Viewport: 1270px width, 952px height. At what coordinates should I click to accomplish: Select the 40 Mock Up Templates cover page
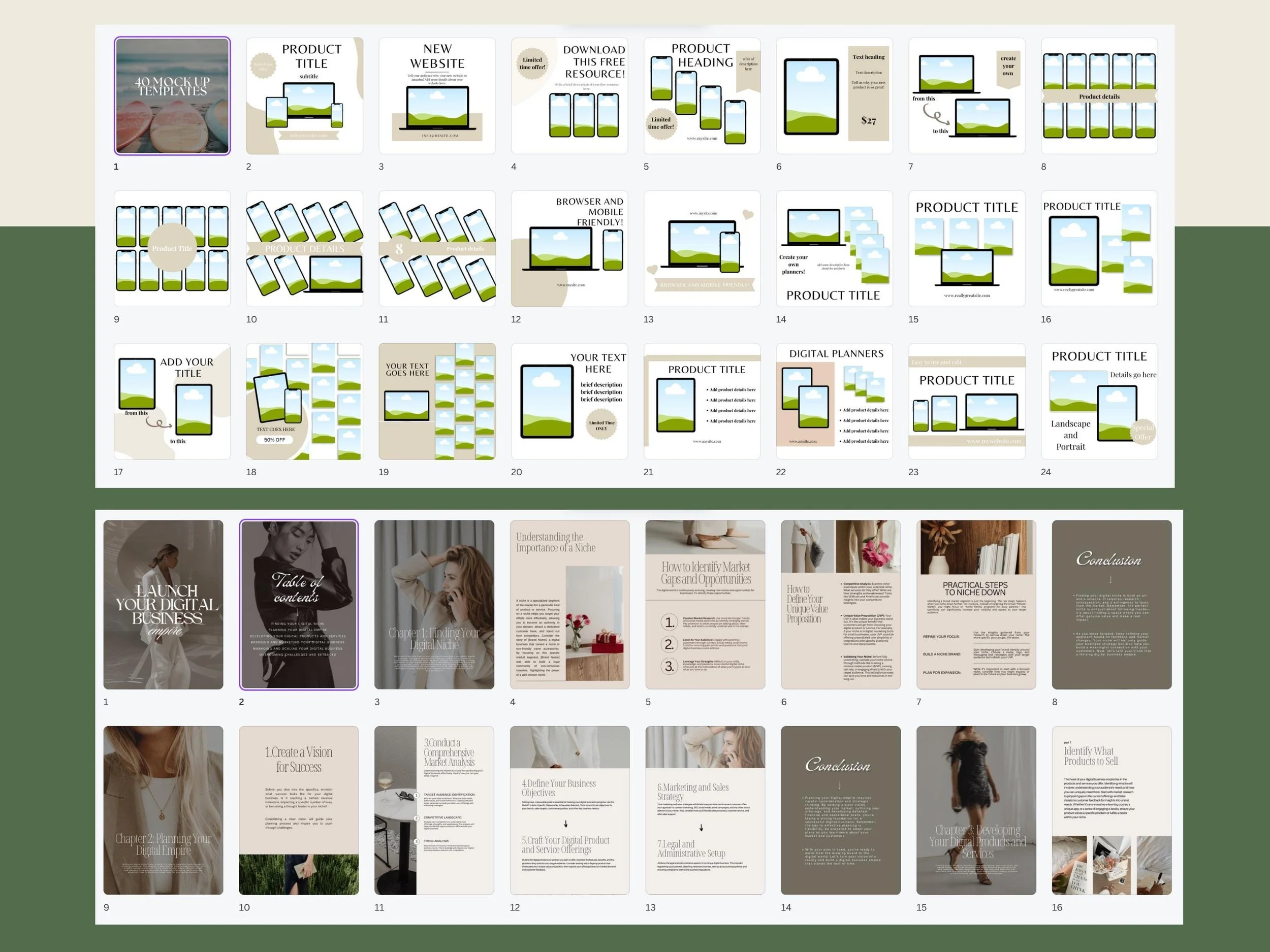pos(172,96)
